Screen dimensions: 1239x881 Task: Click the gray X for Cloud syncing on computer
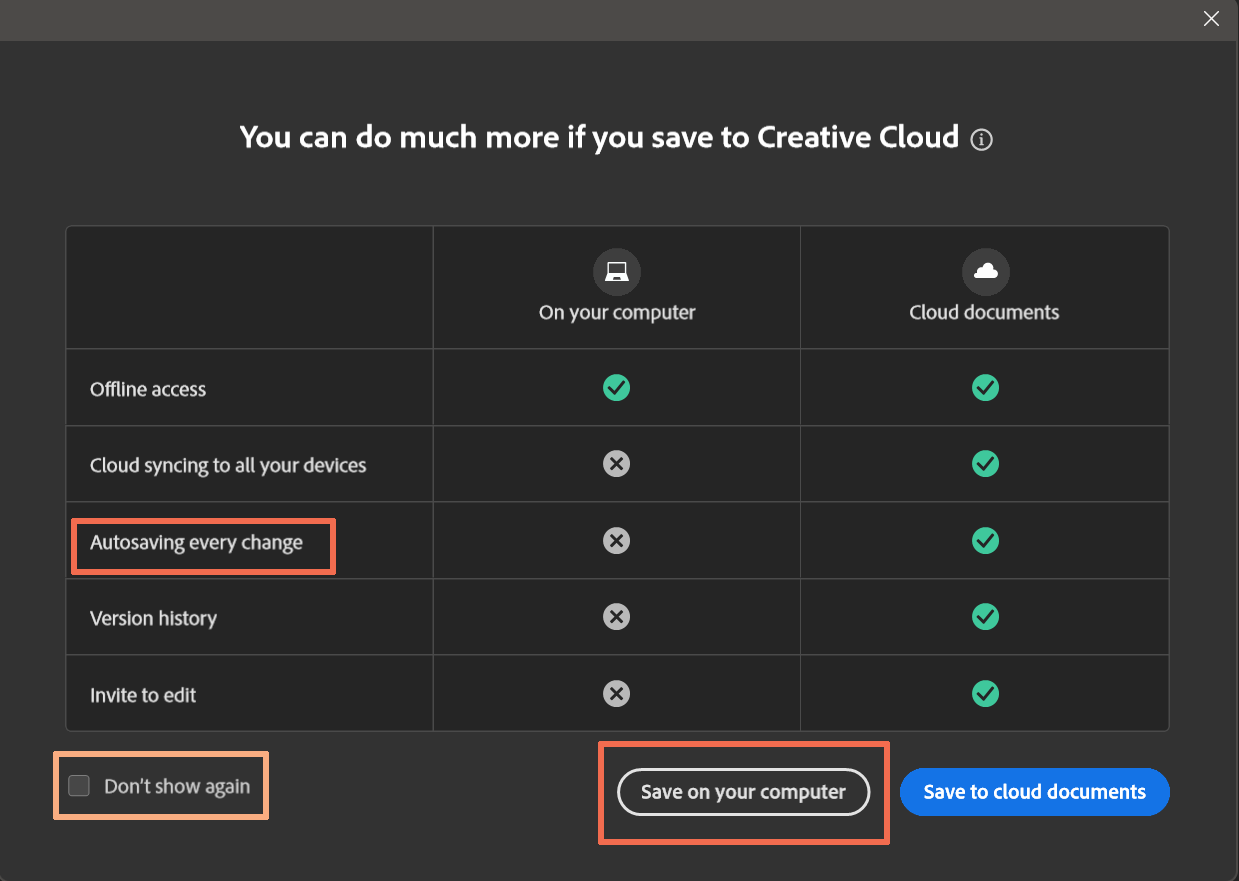pos(617,464)
